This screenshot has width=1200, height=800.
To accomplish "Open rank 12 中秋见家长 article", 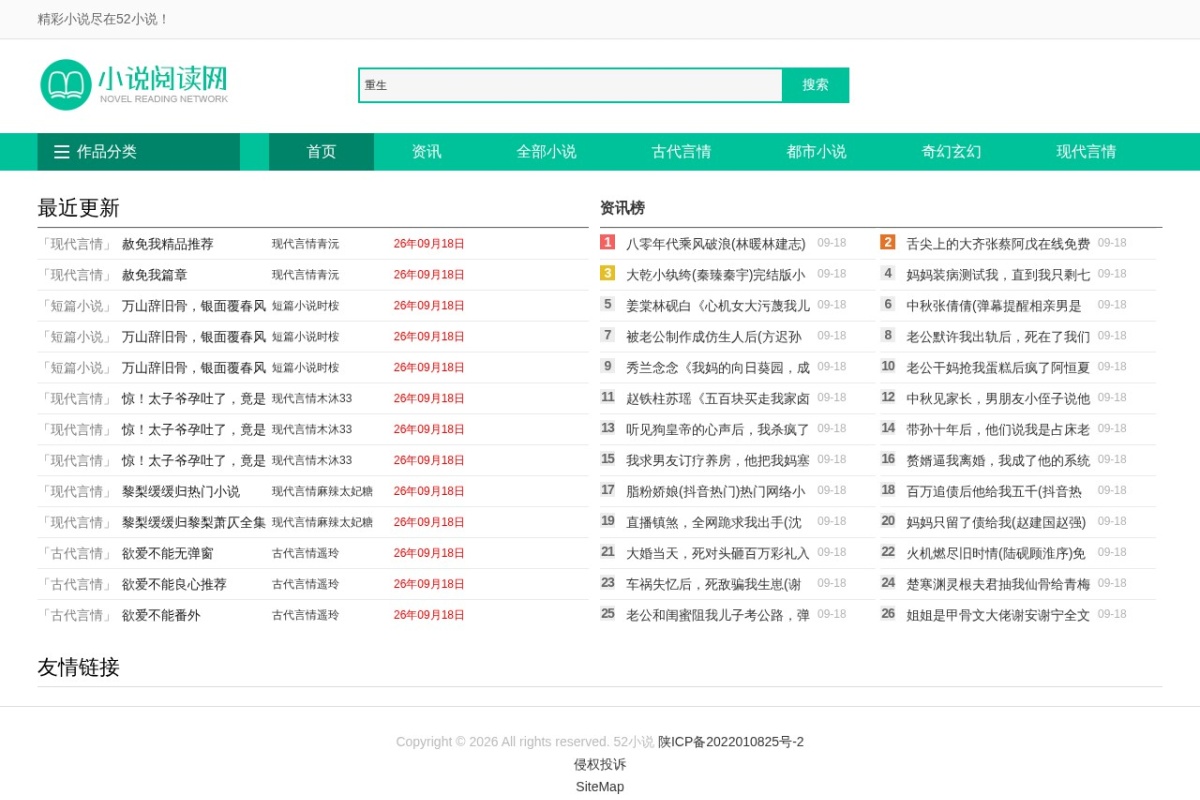I will tap(998, 399).
